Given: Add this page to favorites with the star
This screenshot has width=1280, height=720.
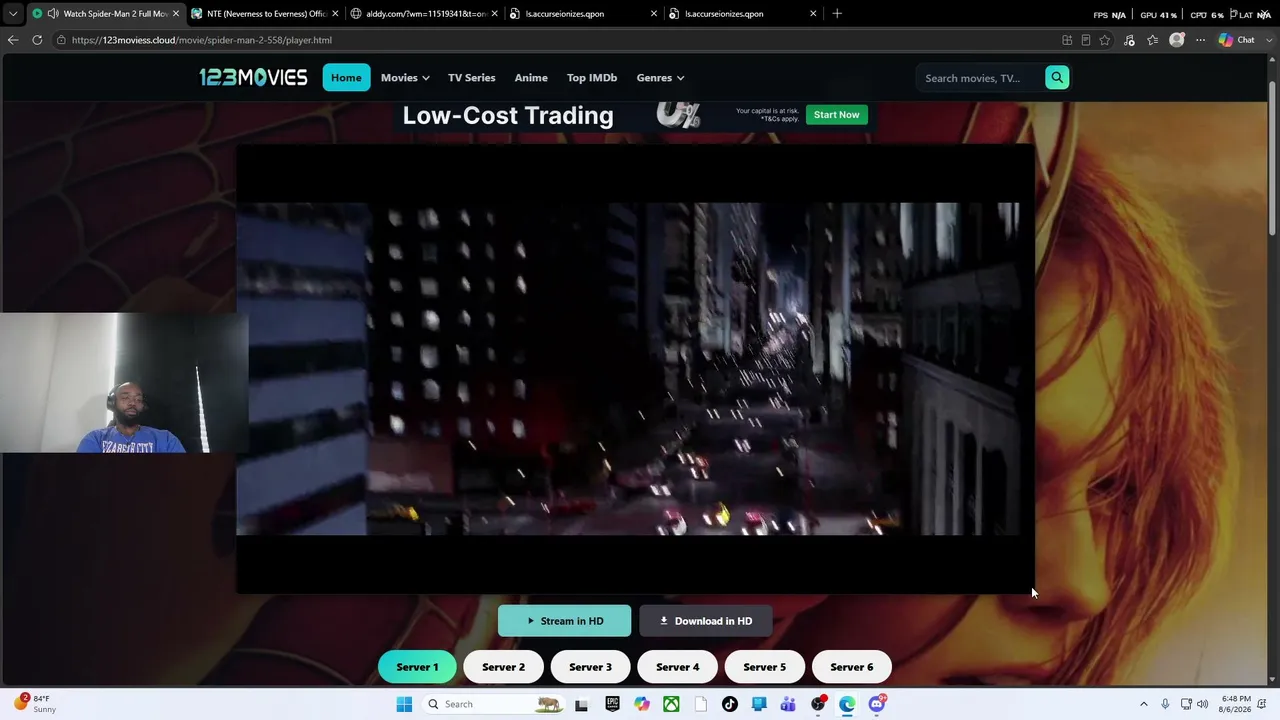Looking at the screenshot, I should (1105, 40).
